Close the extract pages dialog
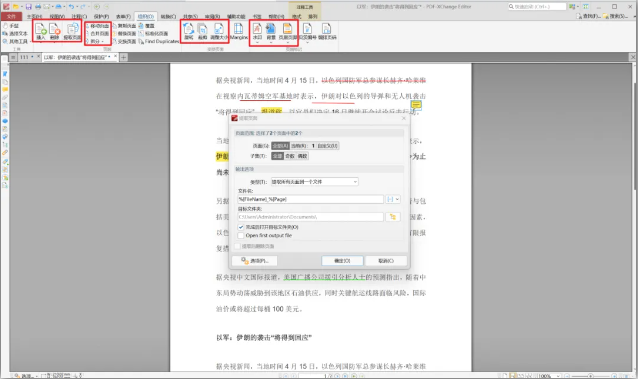This screenshot has height=379, width=638. [x=404, y=118]
